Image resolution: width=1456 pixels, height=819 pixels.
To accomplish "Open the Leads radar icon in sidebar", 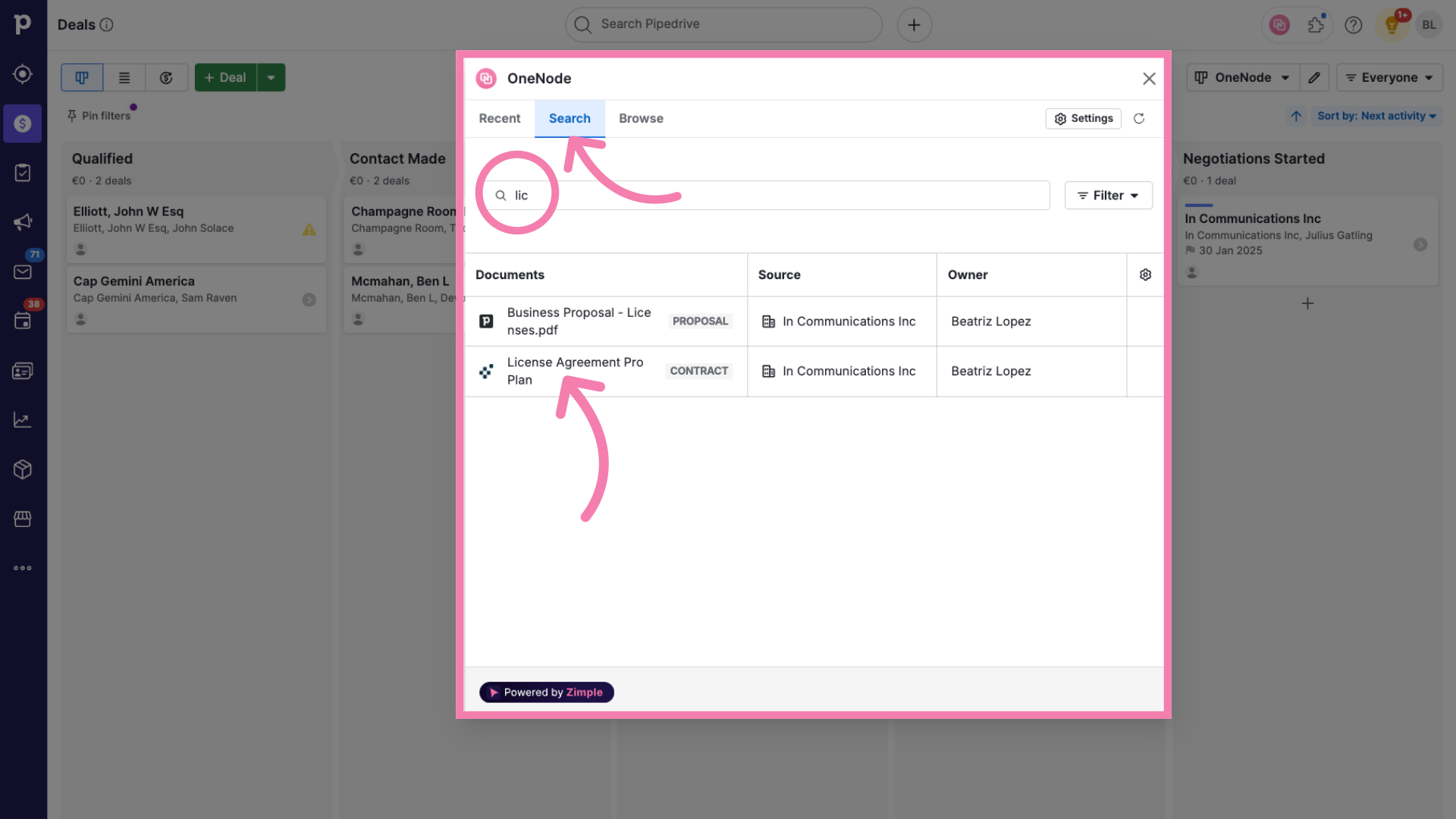I will [x=23, y=74].
